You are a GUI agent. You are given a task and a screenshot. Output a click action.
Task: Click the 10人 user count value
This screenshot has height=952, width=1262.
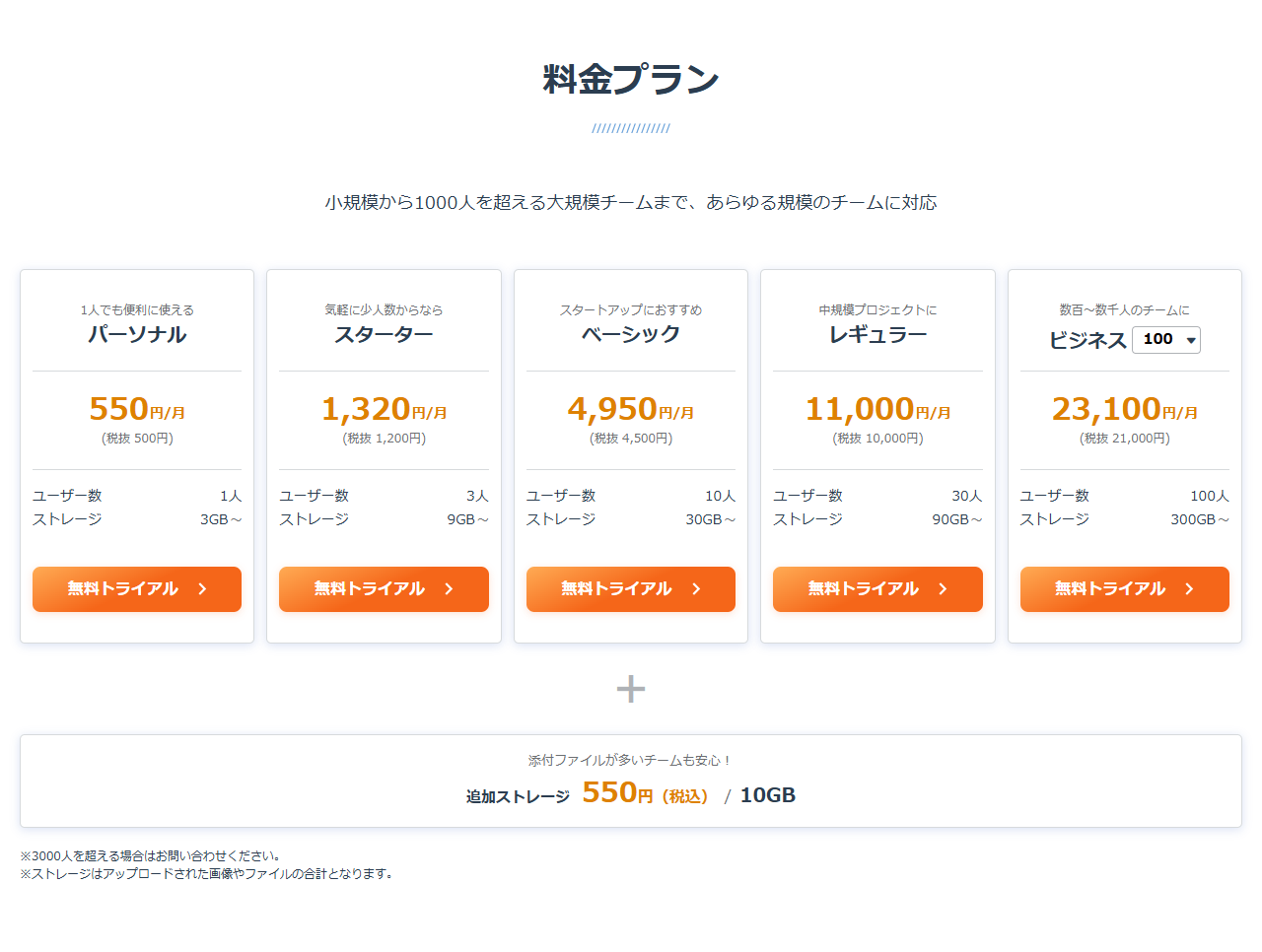tap(721, 496)
